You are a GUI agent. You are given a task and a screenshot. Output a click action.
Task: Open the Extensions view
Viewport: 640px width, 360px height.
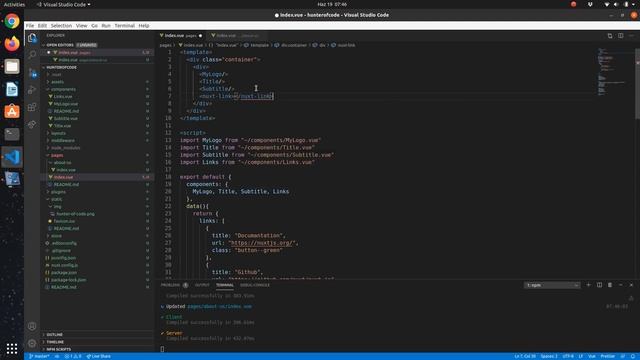click(32, 107)
